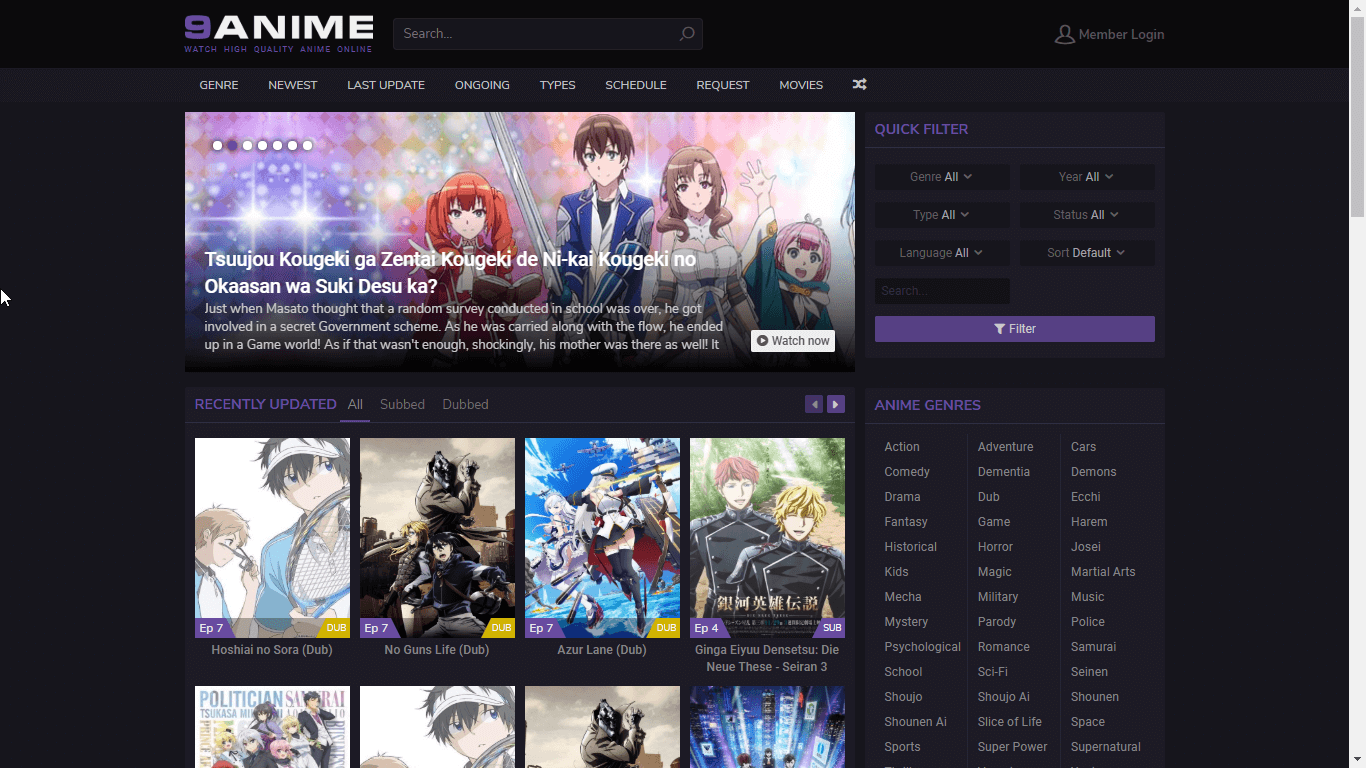Open Ginga Eiyuu Densetsu thumbnail
Image resolution: width=1366 pixels, height=768 pixels.
pos(767,538)
